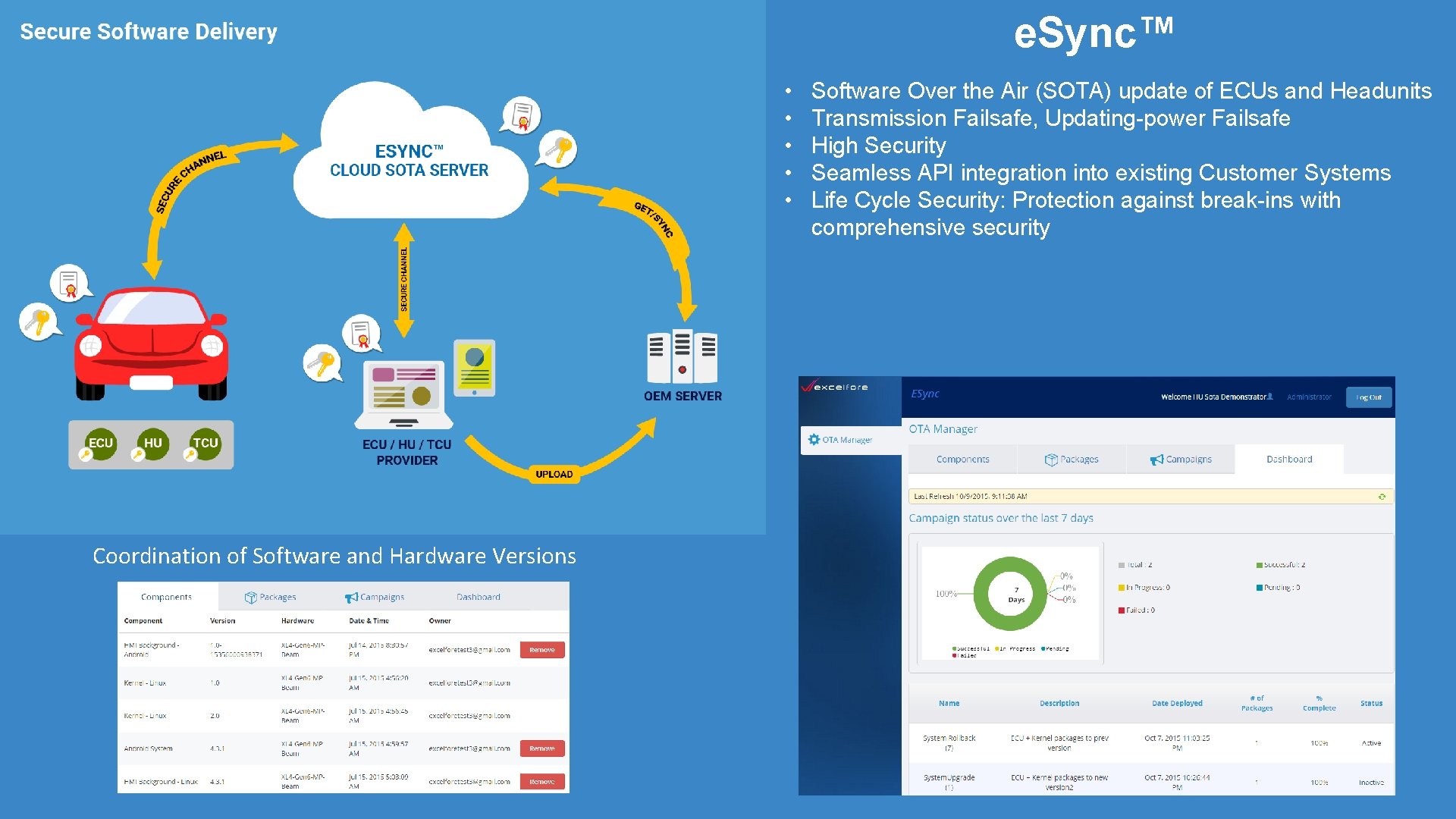
Task: Click the Version column header
Action: tap(222, 621)
